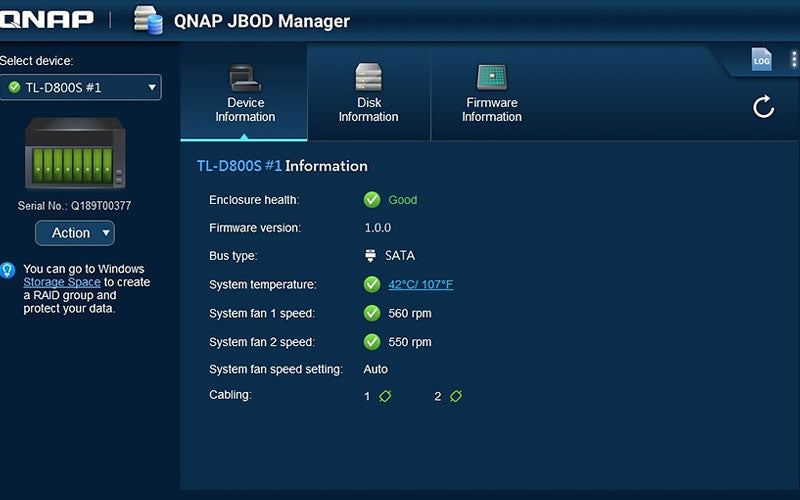The width and height of the screenshot is (800, 500).
Task: Click cabling port 2 link icon
Action: click(456, 397)
